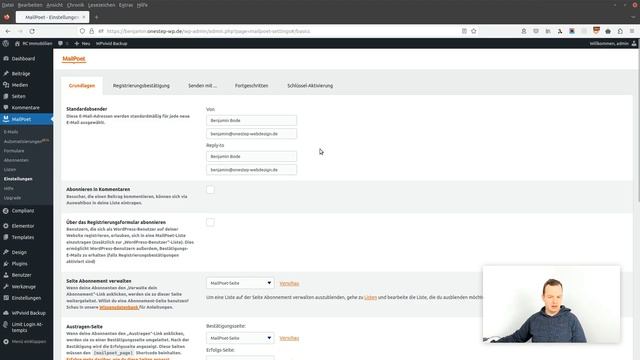
Task: Reload the page with the refresh icon
Action: pos(32,31)
